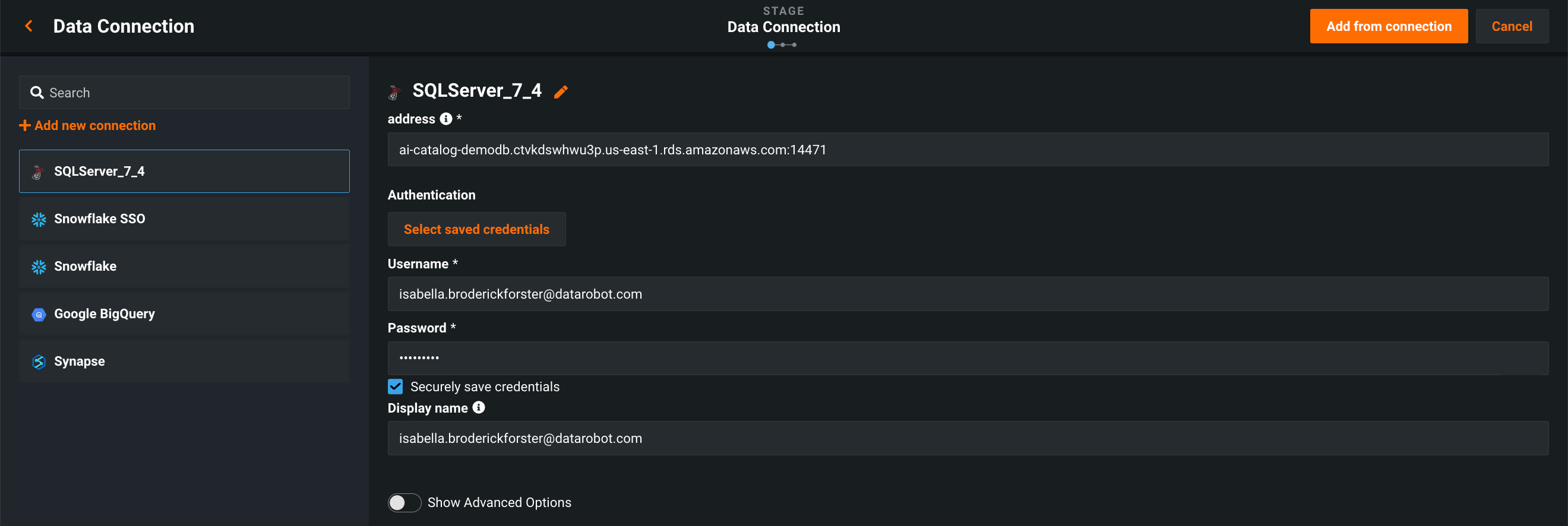The image size is (1568, 526).
Task: Click the address info icon
Action: pos(446,119)
